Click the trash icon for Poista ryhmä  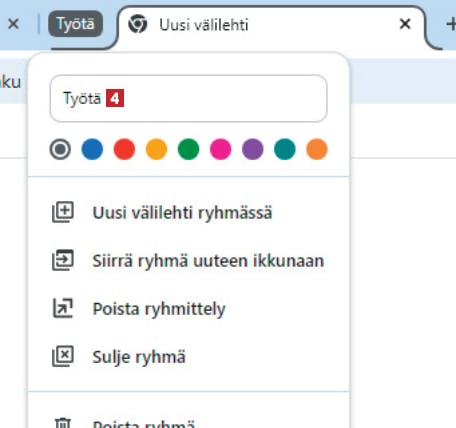pos(63,423)
